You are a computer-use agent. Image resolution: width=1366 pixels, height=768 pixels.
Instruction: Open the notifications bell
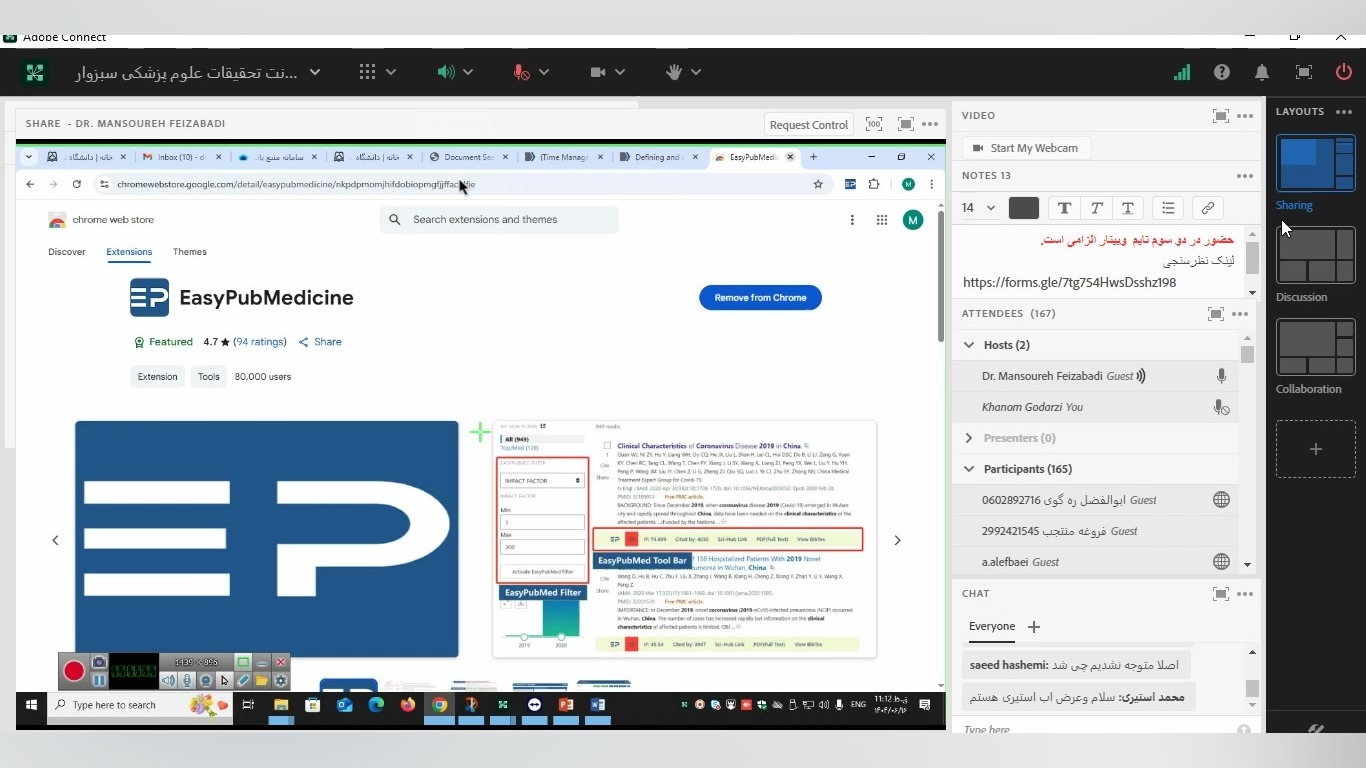[1262, 72]
